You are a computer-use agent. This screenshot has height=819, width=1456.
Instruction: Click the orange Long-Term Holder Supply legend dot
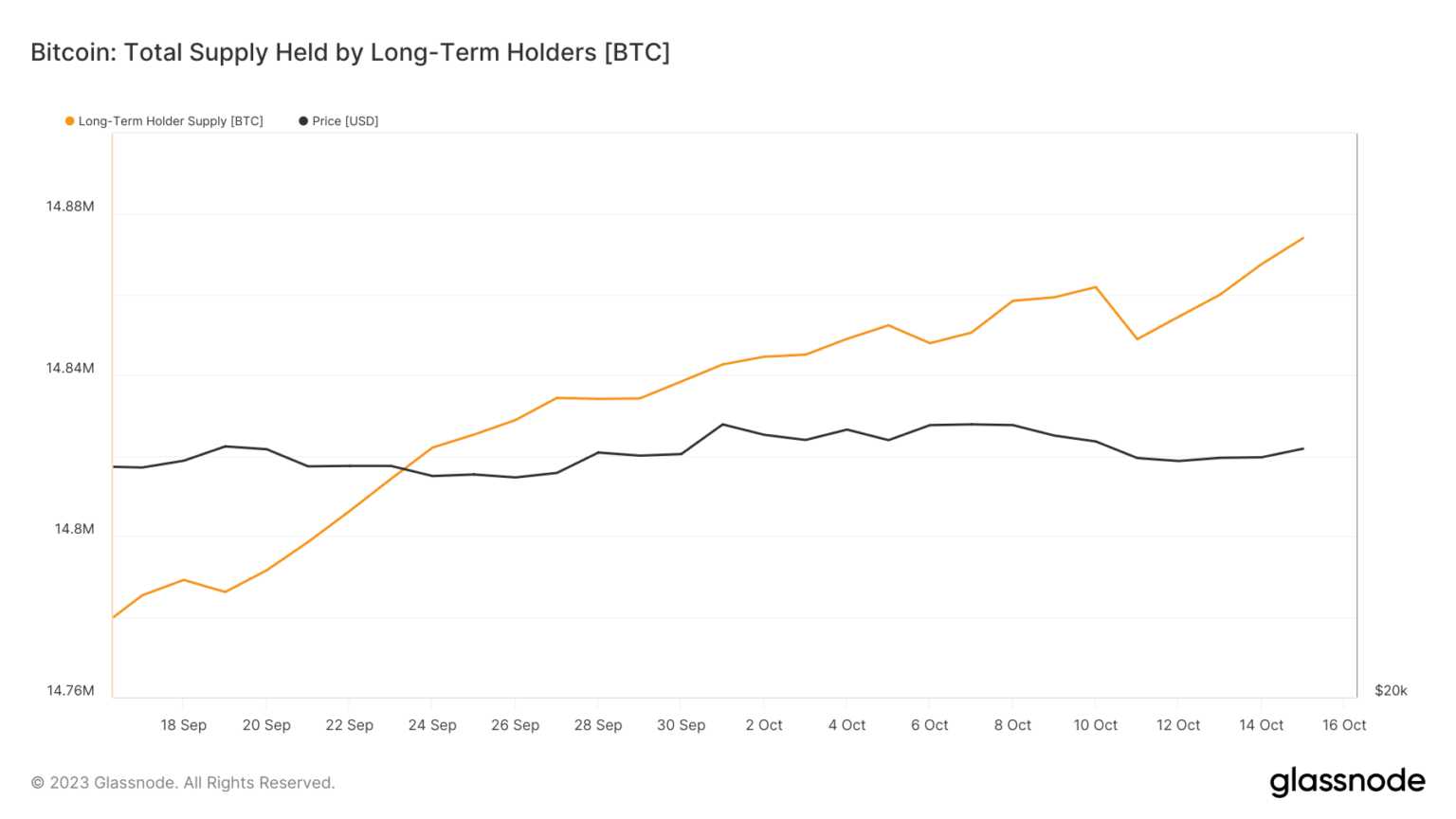[69, 121]
